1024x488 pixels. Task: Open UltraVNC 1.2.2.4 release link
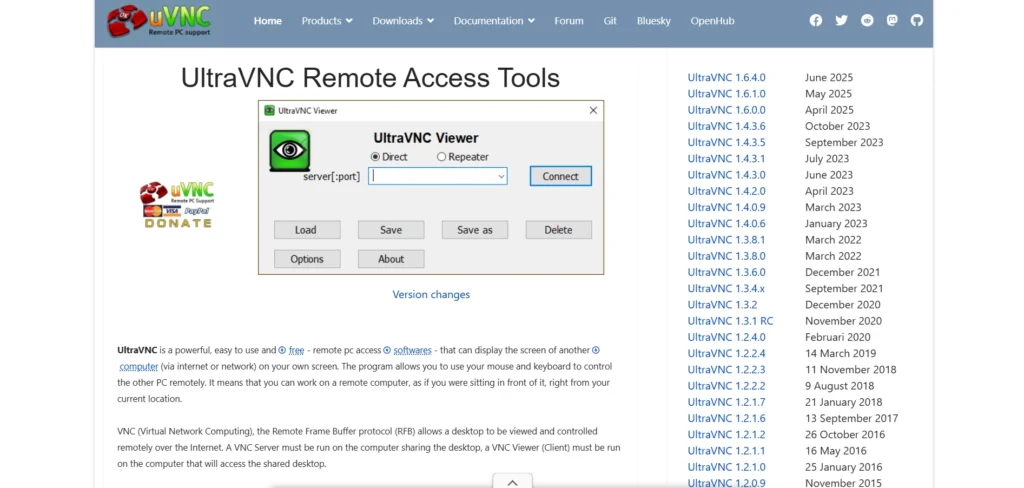point(726,353)
